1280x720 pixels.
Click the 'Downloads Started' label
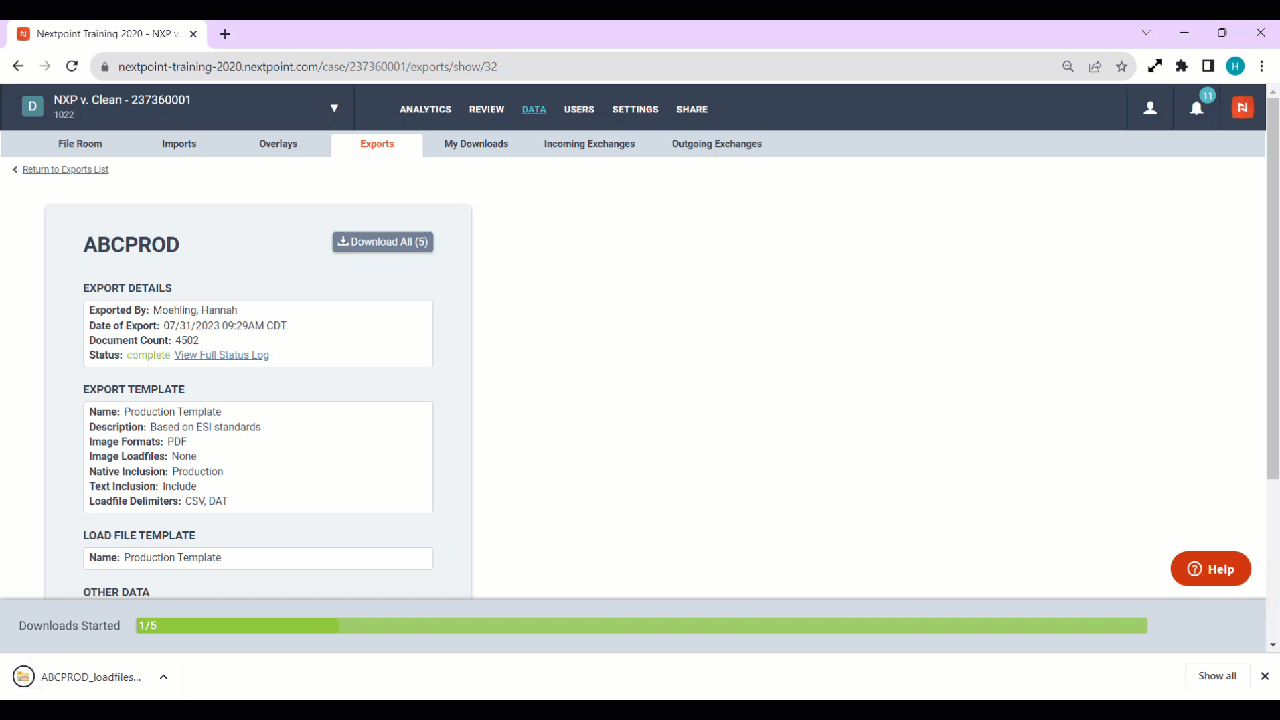69,626
